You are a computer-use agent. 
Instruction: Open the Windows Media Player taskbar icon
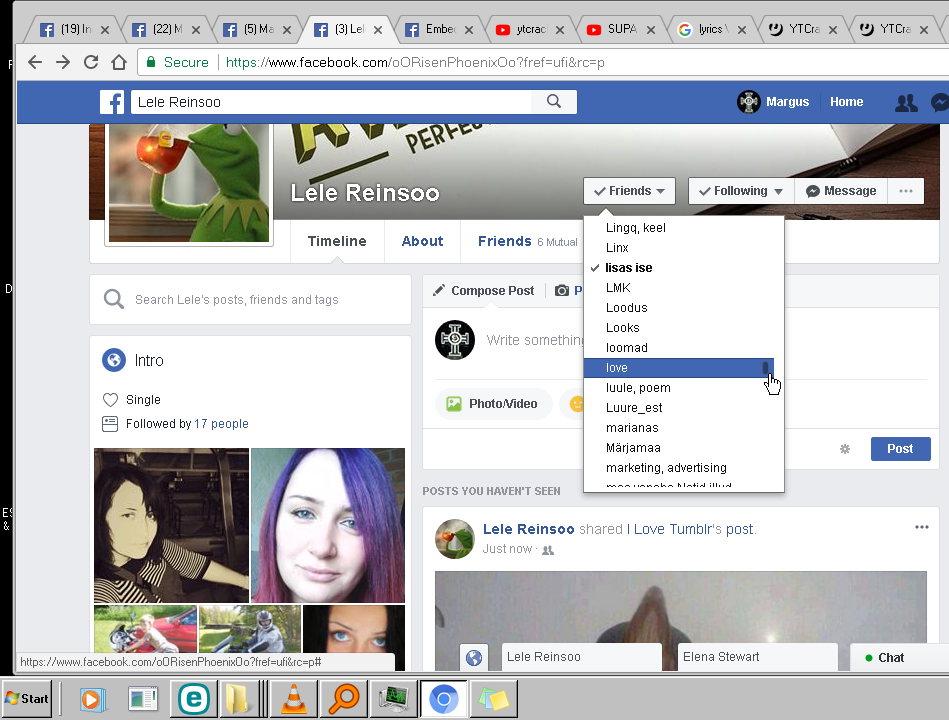(x=93, y=699)
